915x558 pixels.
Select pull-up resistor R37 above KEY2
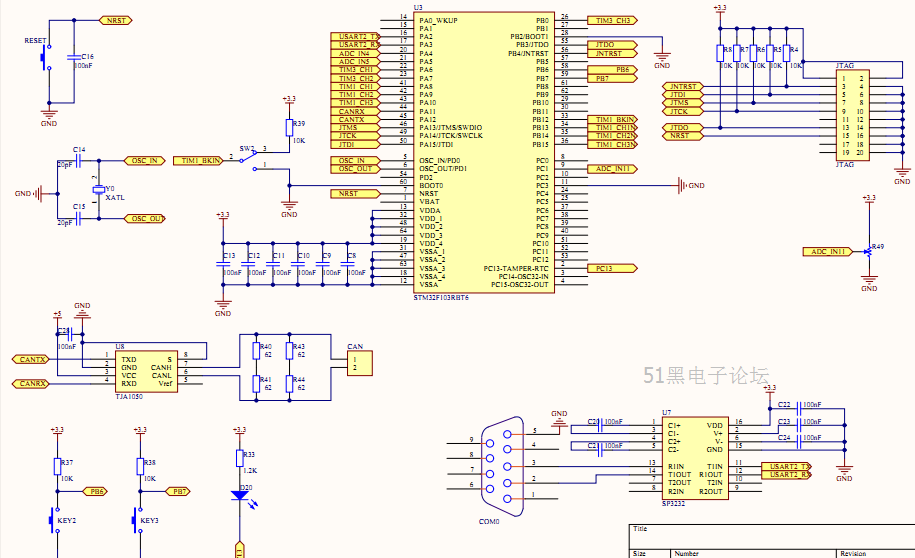click(x=57, y=466)
